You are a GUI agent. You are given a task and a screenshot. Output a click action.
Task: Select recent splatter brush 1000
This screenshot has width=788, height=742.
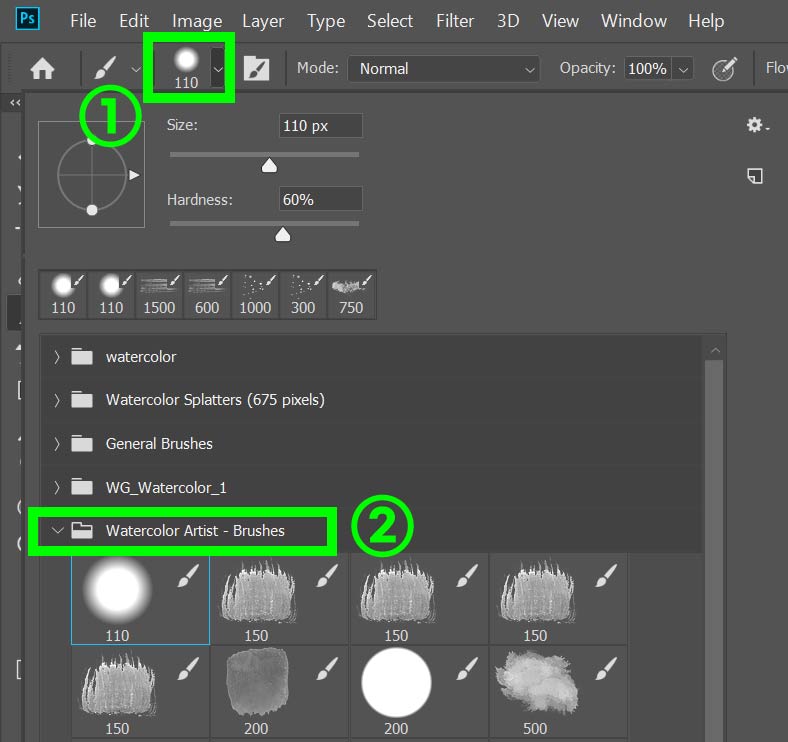[255, 295]
